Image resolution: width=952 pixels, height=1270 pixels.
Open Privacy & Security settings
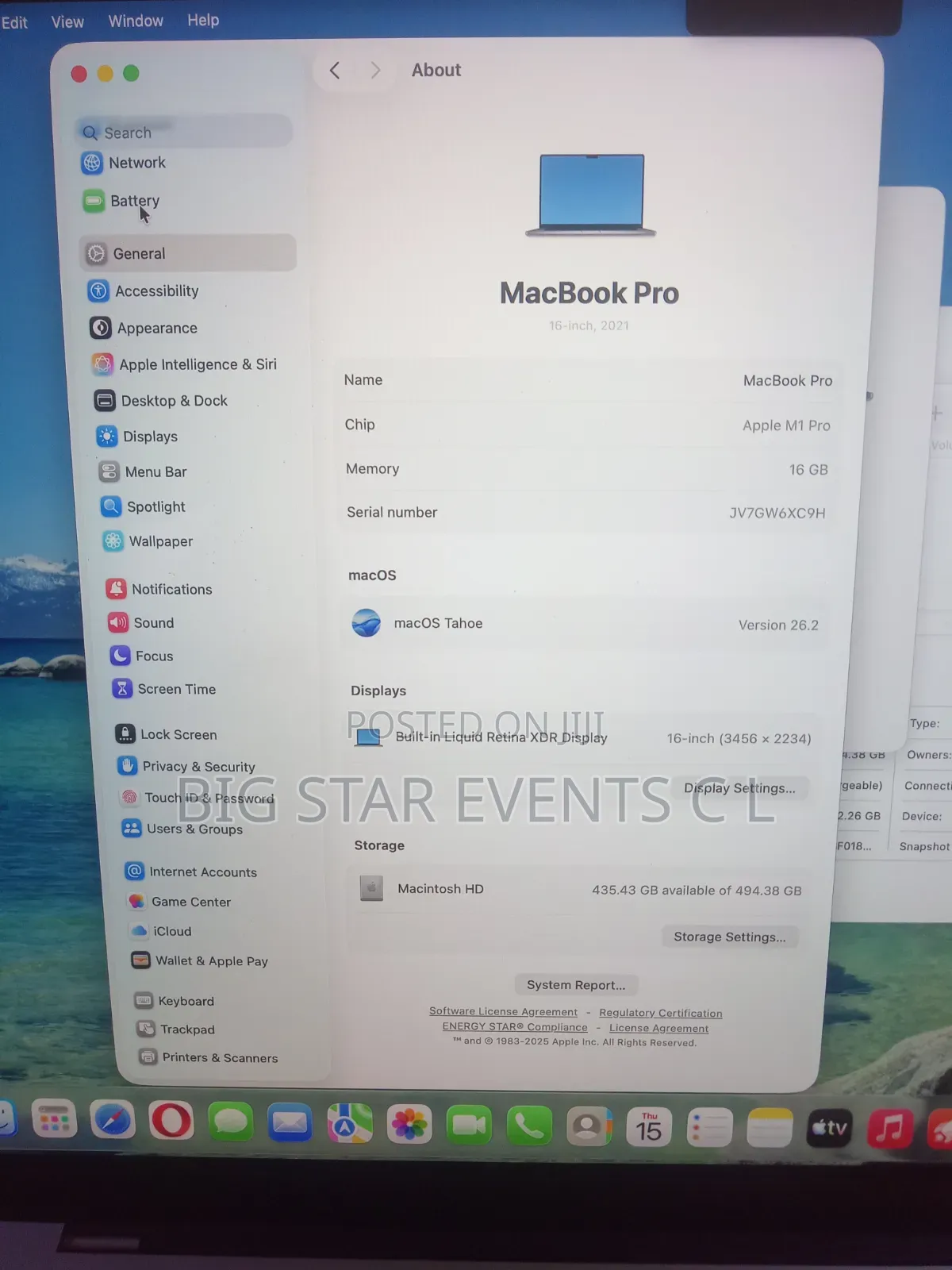coord(186,766)
